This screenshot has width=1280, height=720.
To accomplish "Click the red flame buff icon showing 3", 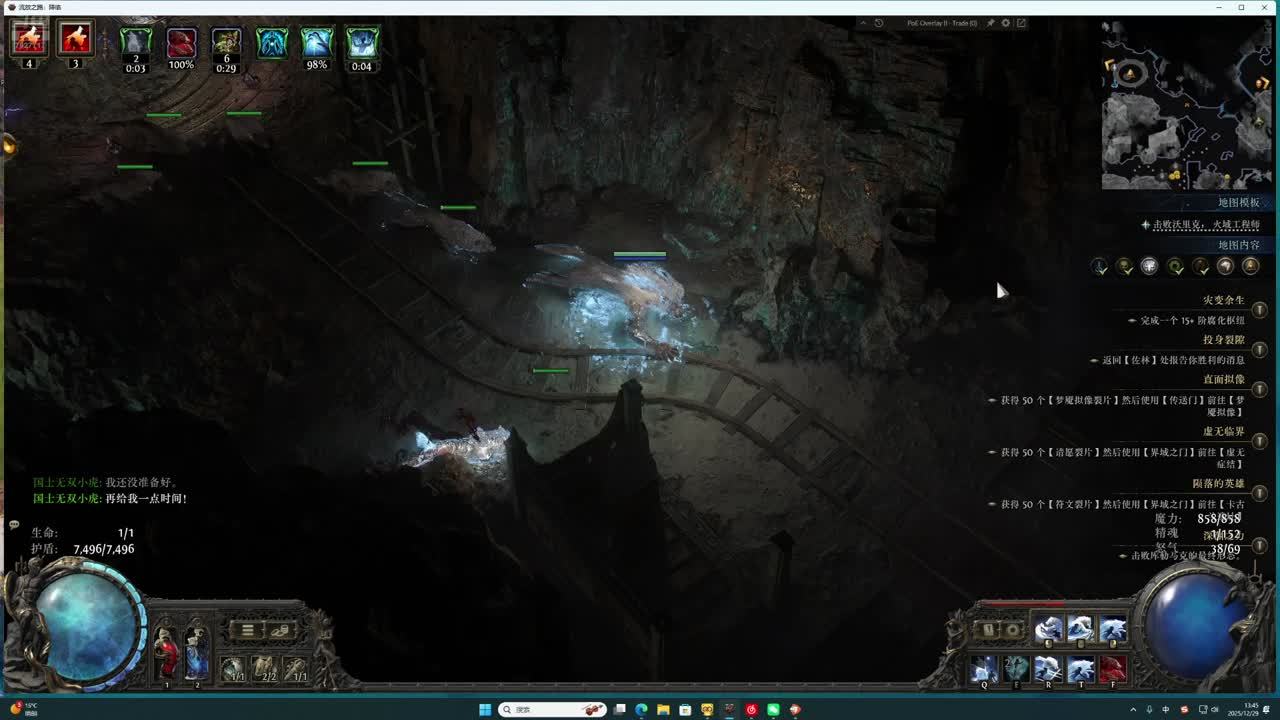I will (75, 39).
